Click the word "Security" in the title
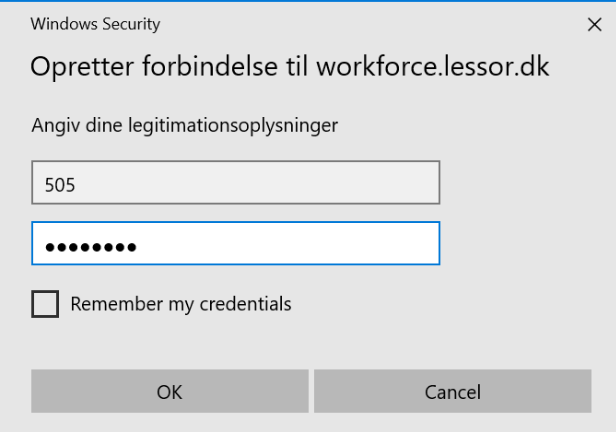The width and height of the screenshot is (616, 432). click(x=129, y=24)
